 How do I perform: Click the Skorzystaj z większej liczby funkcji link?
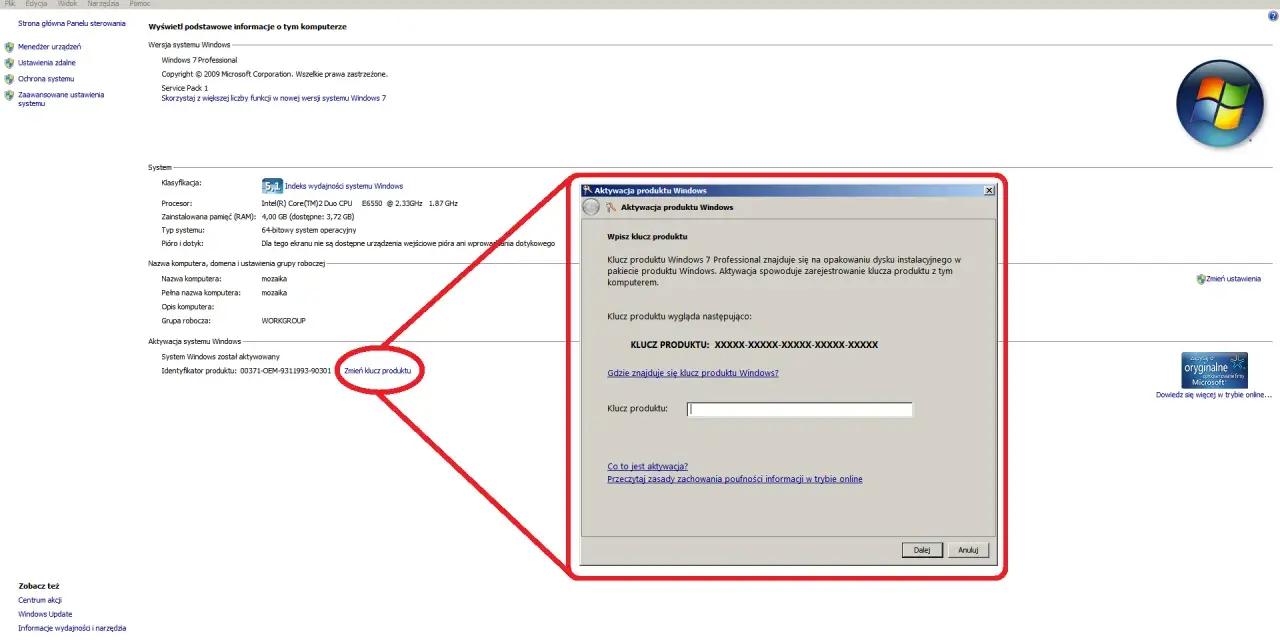[274, 98]
